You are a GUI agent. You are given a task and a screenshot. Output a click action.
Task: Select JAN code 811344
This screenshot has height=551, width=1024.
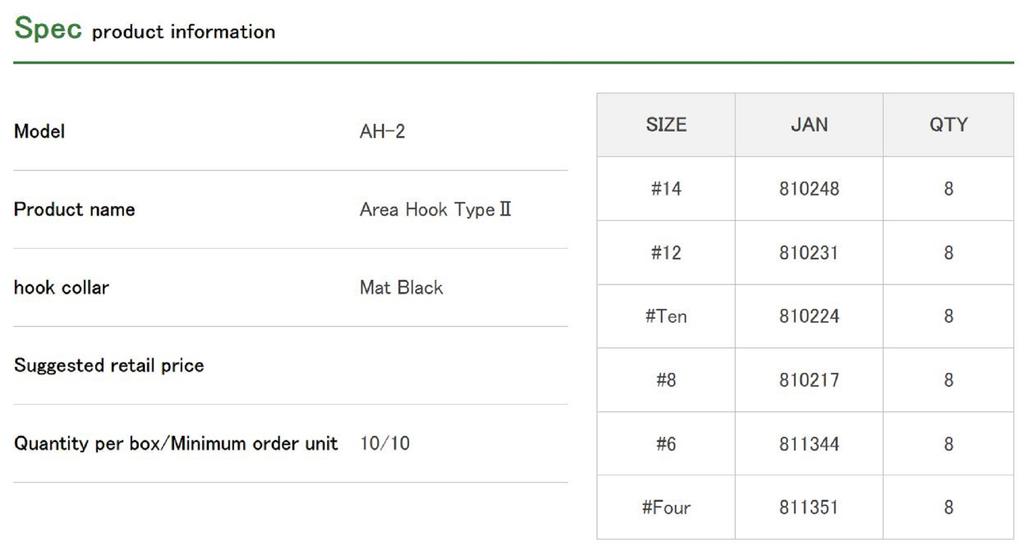pyautogui.click(x=809, y=444)
